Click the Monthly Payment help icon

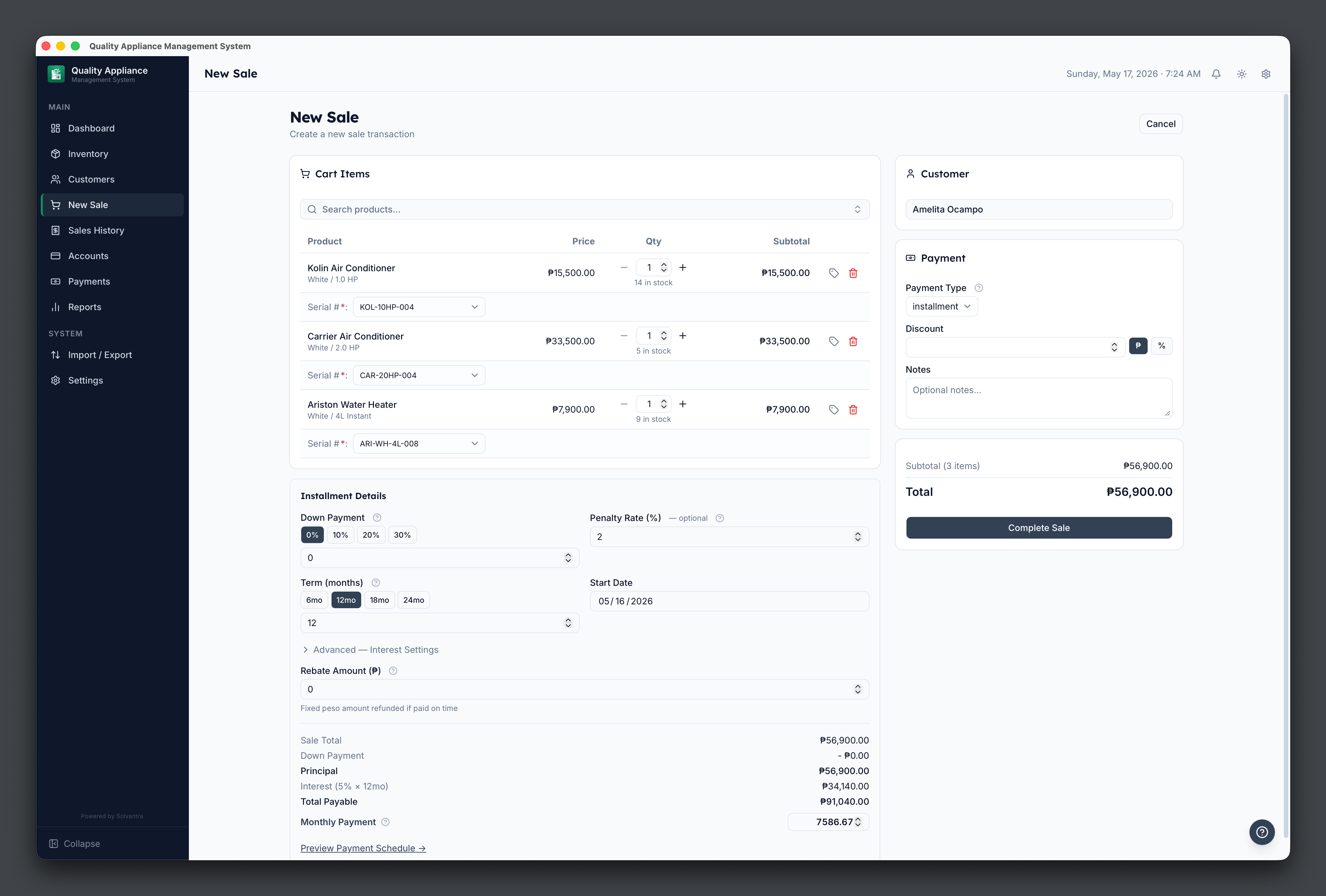385,822
